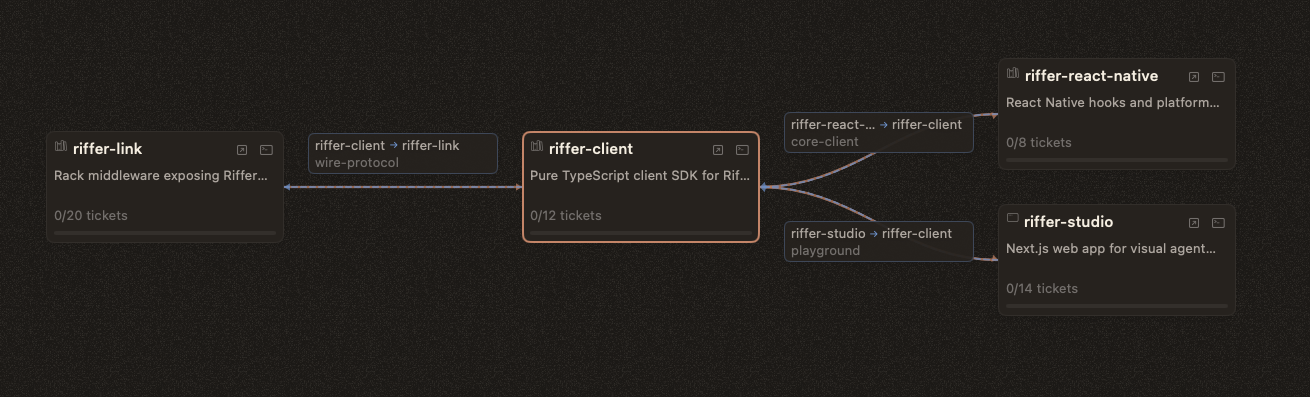Viewport: 1310px width, 397px height.
Task: Click the playground edge label
Action: click(x=879, y=242)
